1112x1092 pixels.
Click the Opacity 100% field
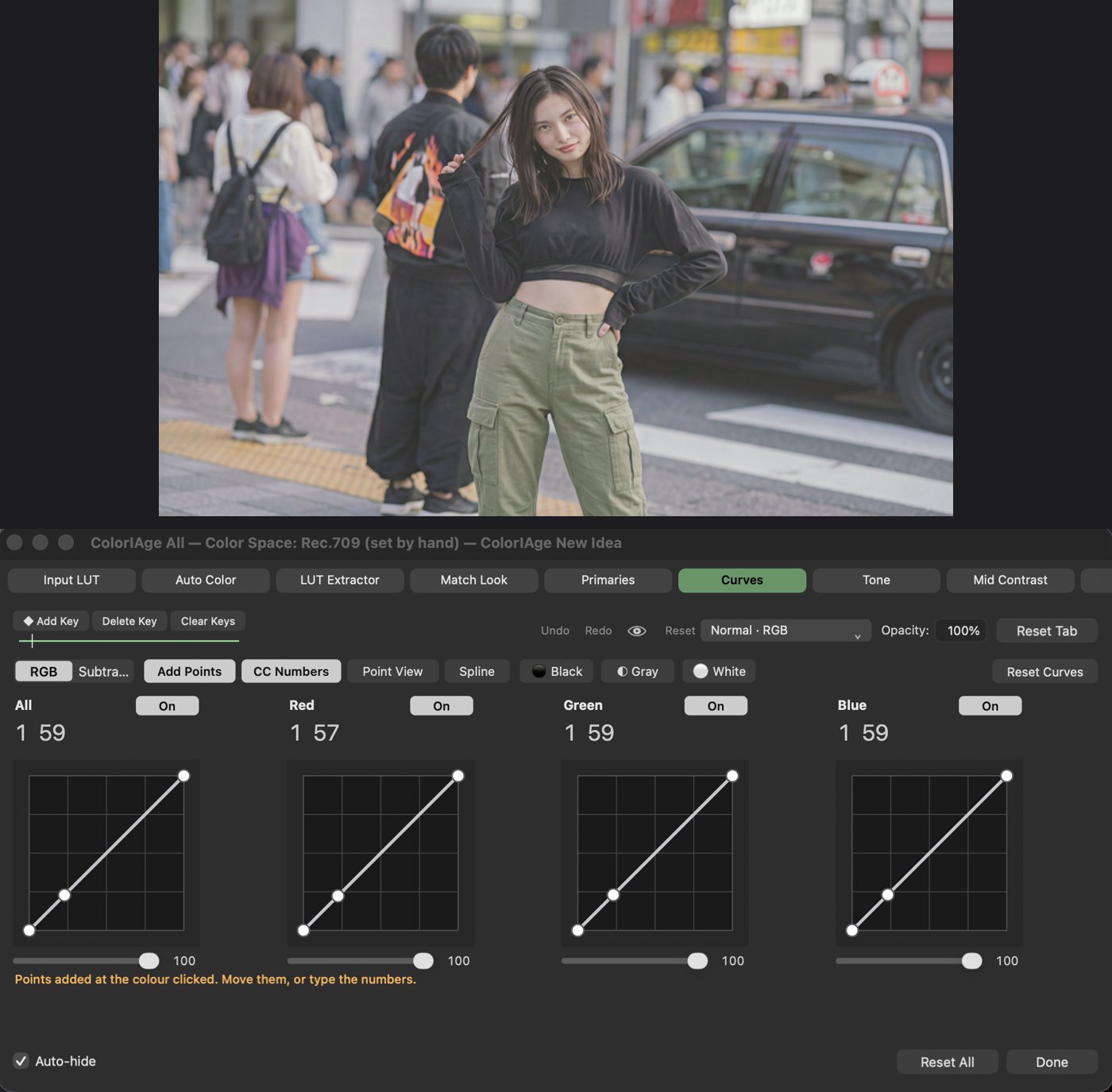[x=963, y=631]
